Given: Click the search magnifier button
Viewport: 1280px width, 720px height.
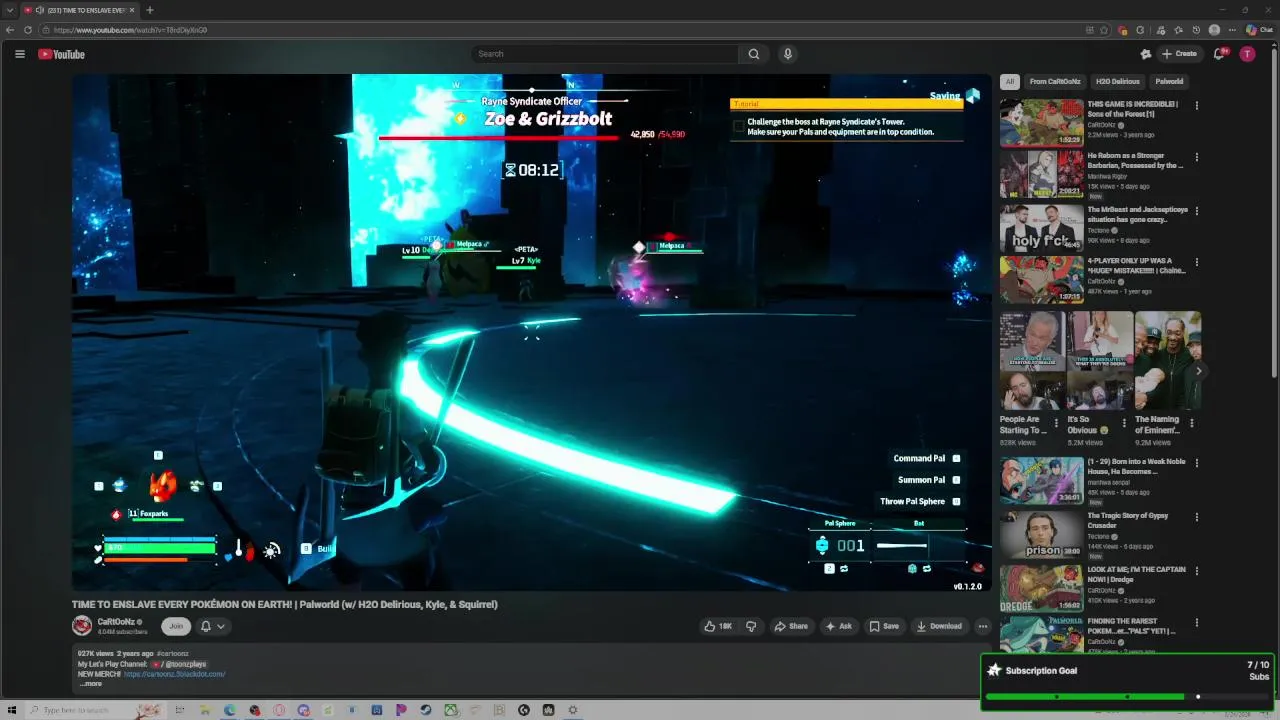Looking at the screenshot, I should 754,54.
